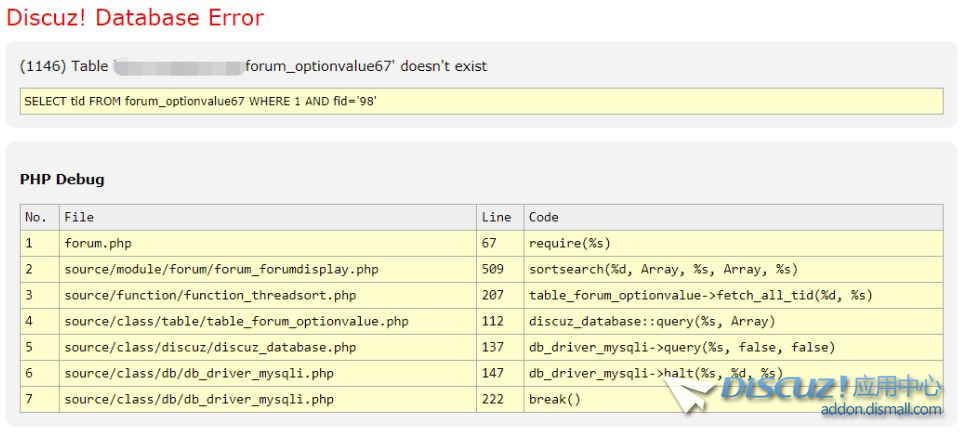Viewport: 960px width, 435px height.
Task: Click line number 509 cell
Action: [x=493, y=269]
